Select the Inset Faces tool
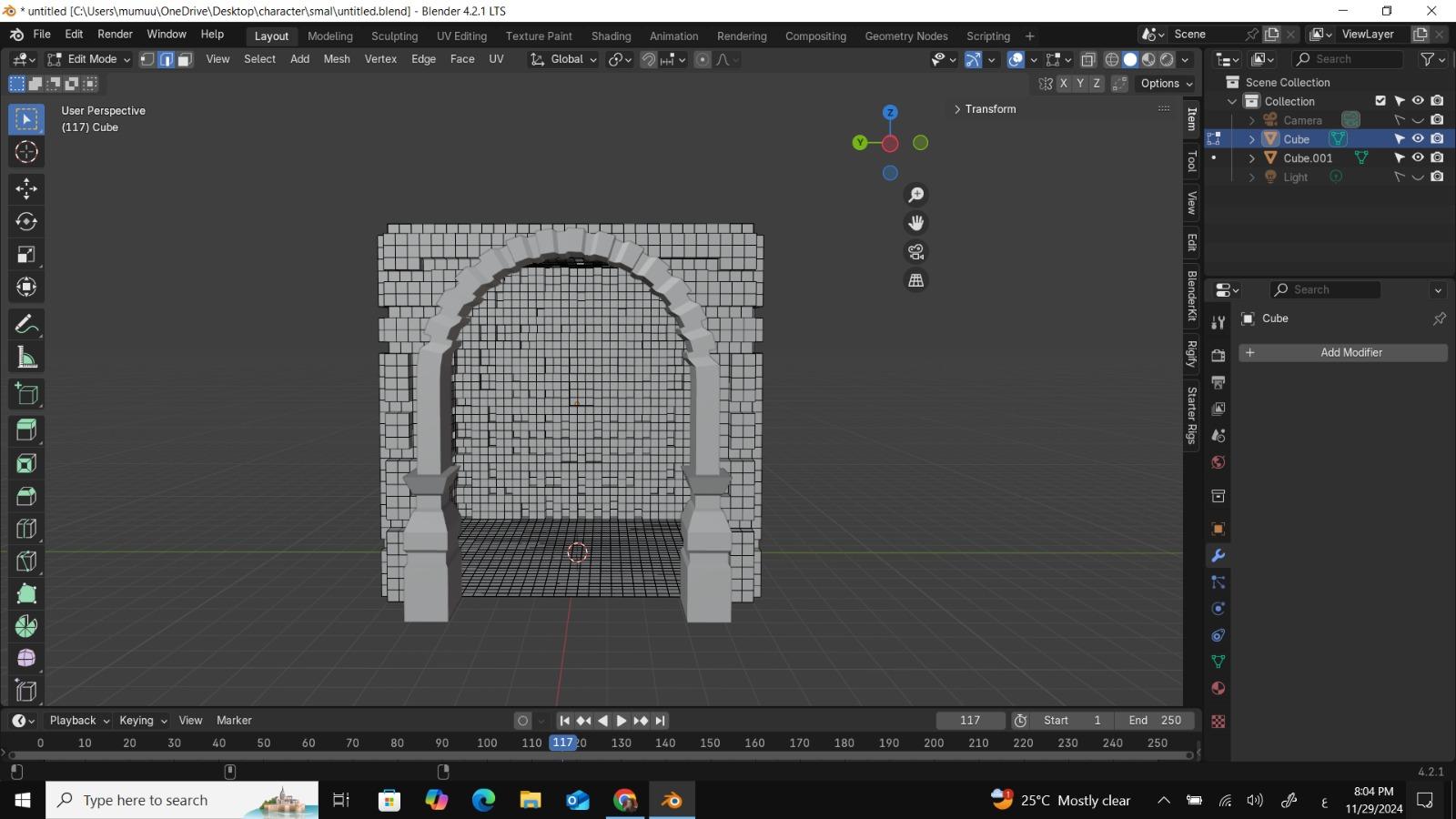The width and height of the screenshot is (1456, 819). [26, 463]
